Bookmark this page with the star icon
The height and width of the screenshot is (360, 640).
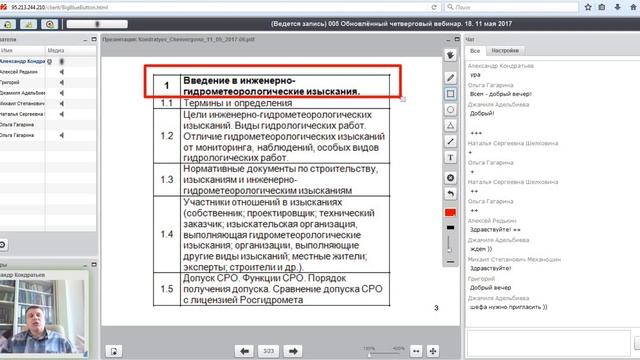pyautogui.click(x=588, y=7)
